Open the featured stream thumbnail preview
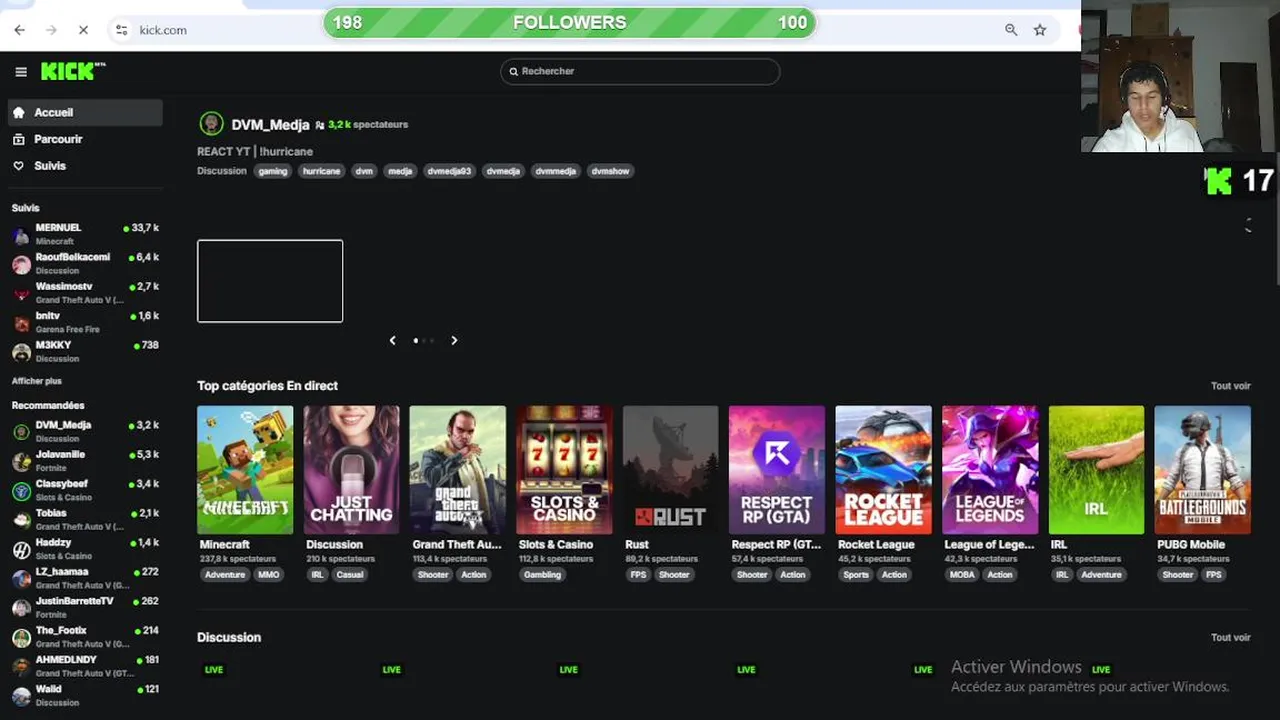 (270, 281)
